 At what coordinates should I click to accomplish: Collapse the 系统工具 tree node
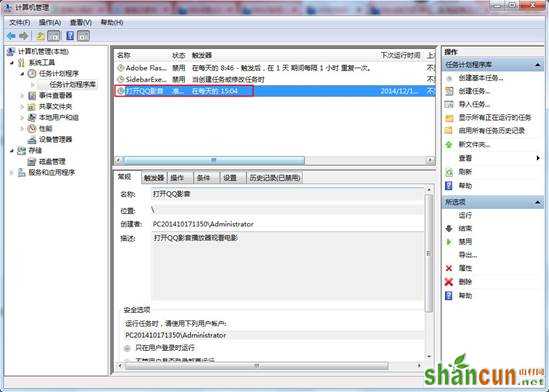tap(12, 63)
